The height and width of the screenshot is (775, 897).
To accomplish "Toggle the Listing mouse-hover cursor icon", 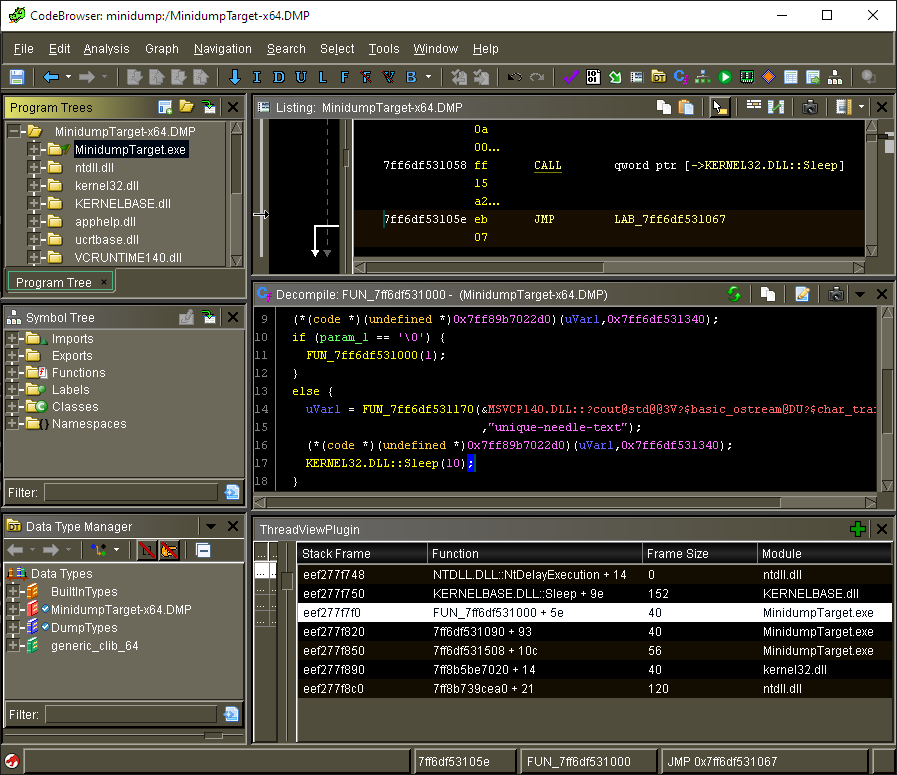I will pos(720,107).
